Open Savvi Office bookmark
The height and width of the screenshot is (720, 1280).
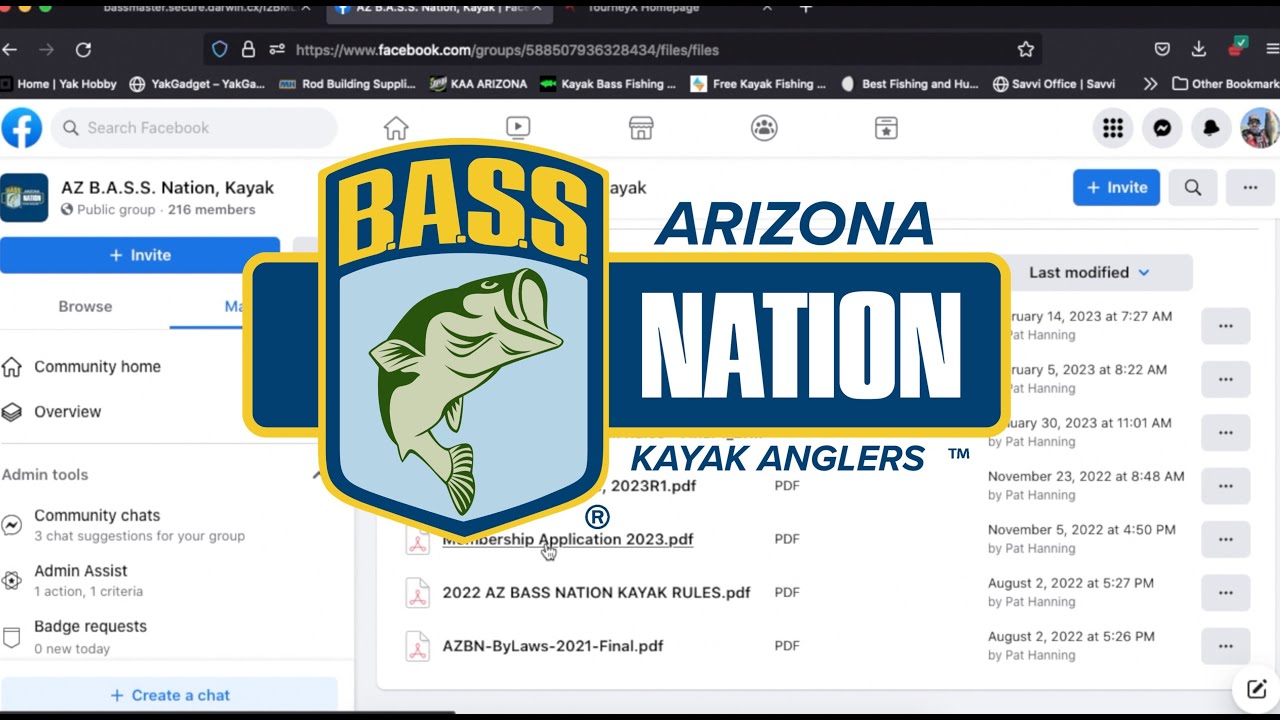[1053, 84]
